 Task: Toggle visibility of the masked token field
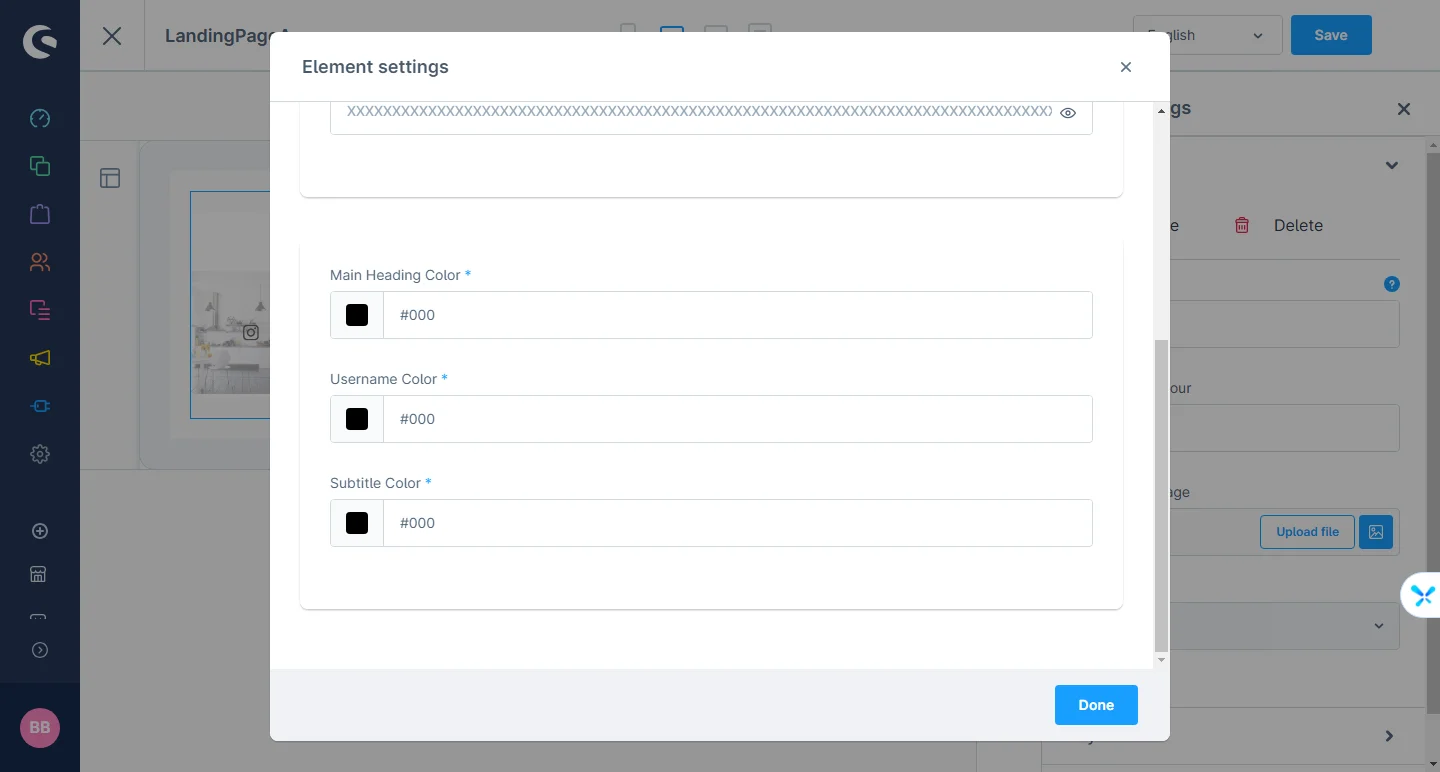point(1068,113)
